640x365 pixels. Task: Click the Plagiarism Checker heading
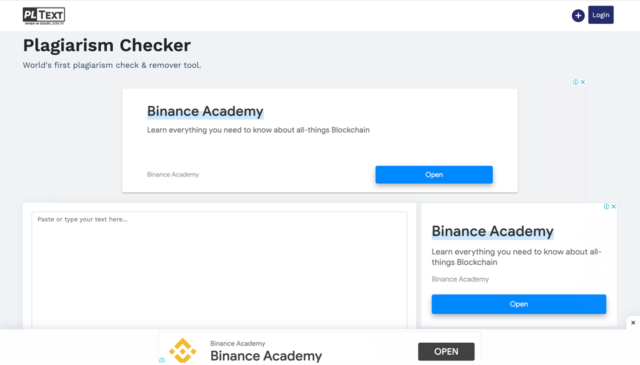point(107,45)
